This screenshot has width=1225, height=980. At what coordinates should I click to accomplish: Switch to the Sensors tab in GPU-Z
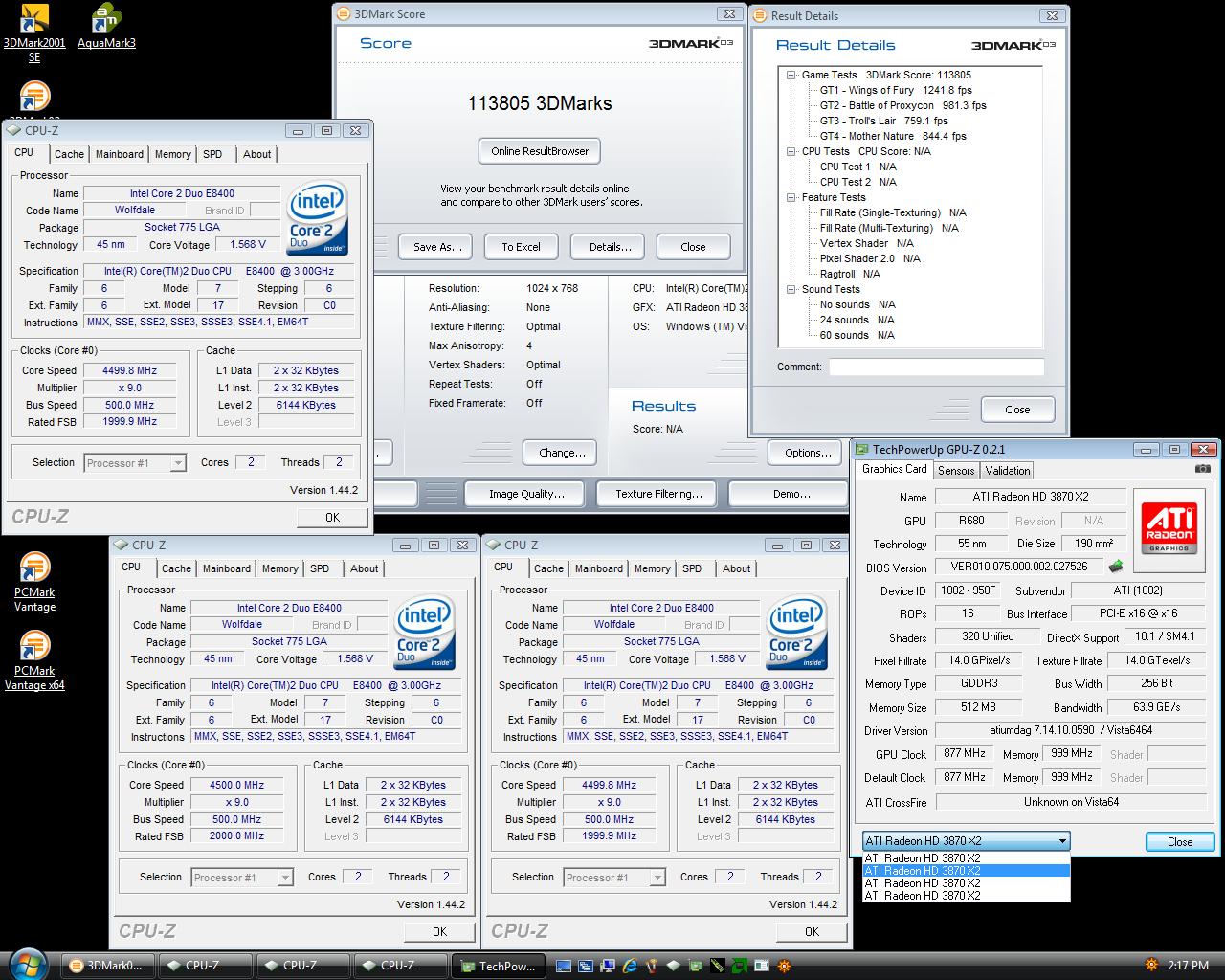(x=956, y=470)
